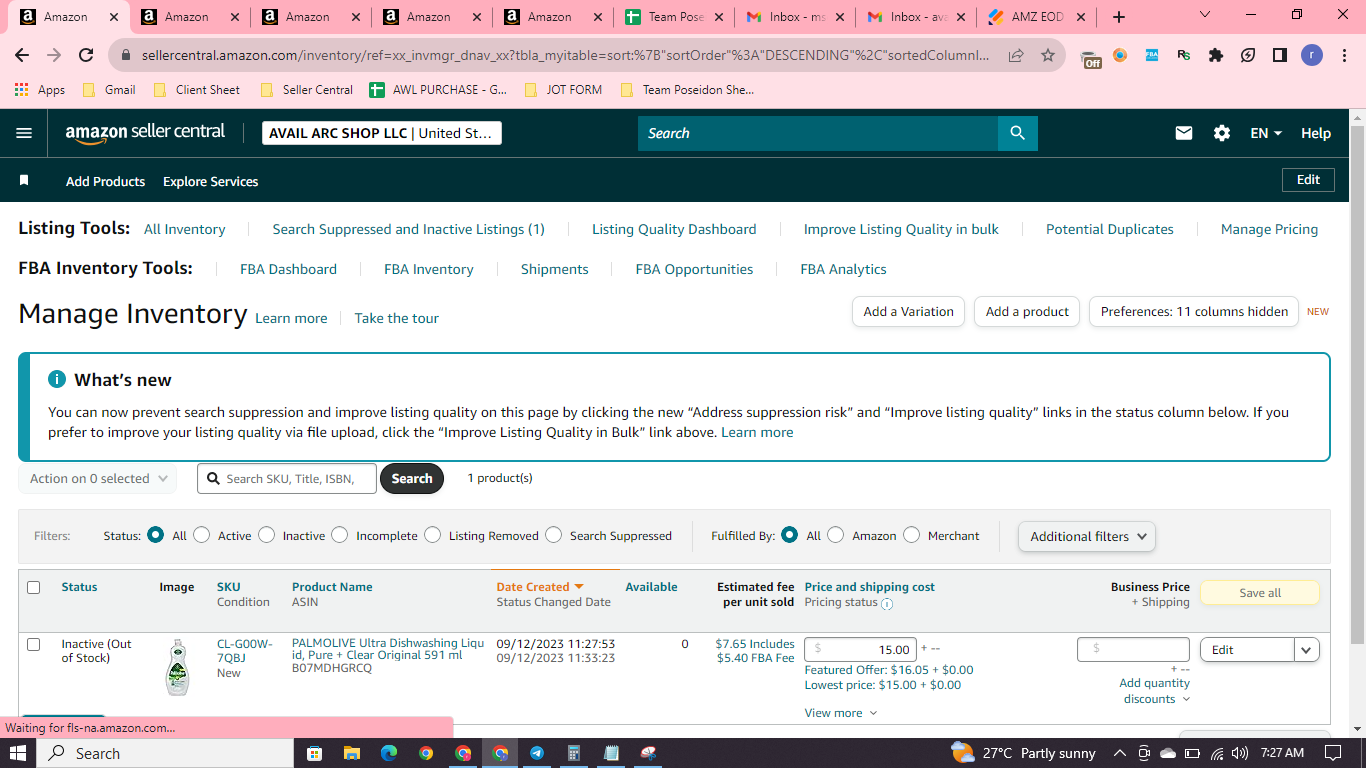Open the AVAIL ARC SHOP LLC account switcher
The width and height of the screenshot is (1366, 768).
pos(382,133)
